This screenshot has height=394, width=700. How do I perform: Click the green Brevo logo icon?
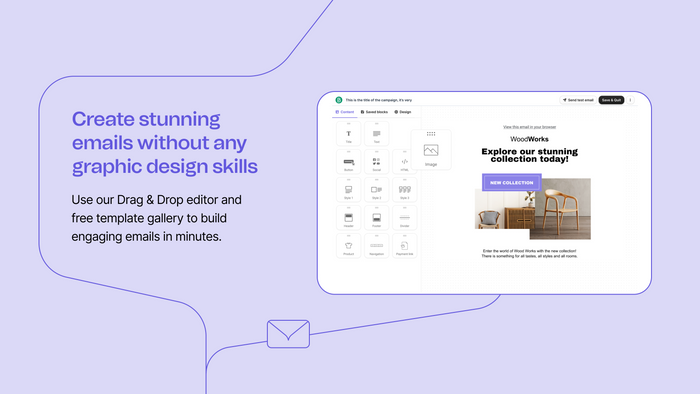339,100
